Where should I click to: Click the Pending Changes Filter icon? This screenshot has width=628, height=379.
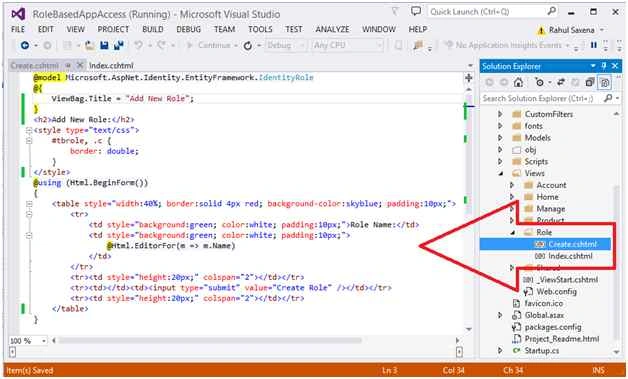pyautogui.click(x=539, y=83)
